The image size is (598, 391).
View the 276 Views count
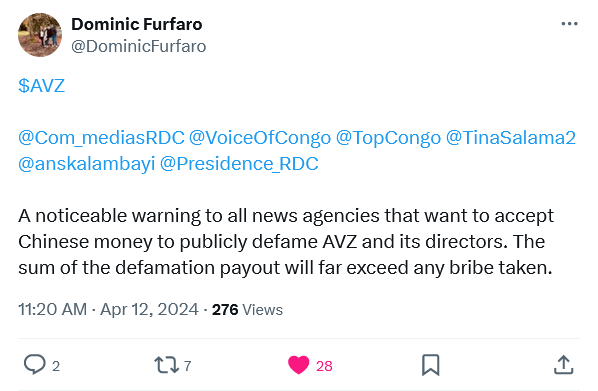247,310
